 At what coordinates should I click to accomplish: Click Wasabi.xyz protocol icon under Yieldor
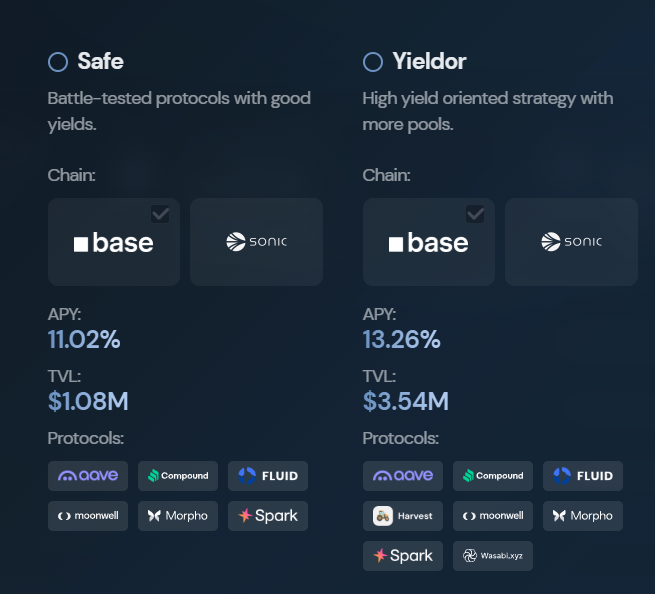click(492, 555)
